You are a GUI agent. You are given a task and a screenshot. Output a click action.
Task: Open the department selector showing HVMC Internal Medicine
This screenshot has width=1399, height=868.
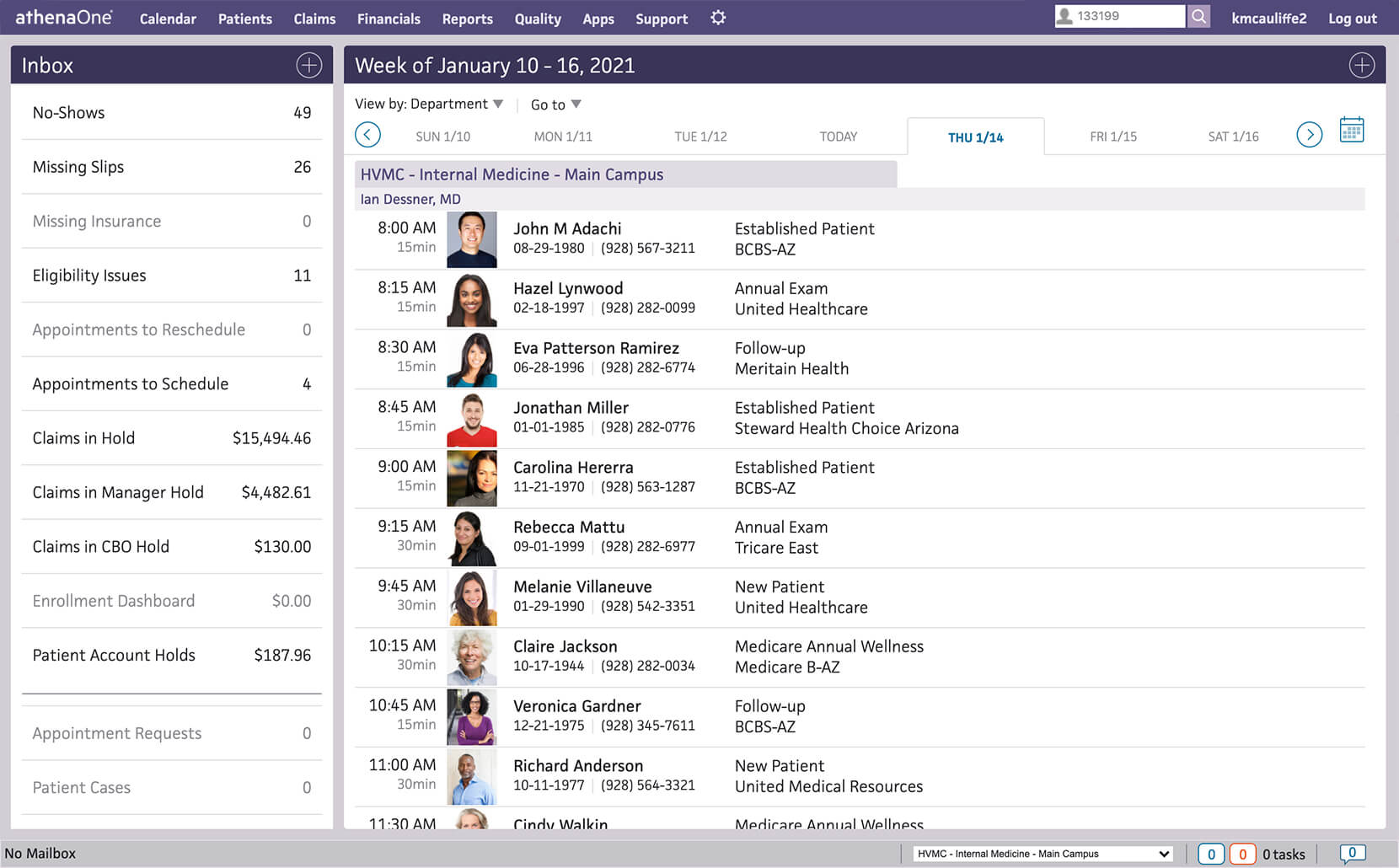[1041, 853]
